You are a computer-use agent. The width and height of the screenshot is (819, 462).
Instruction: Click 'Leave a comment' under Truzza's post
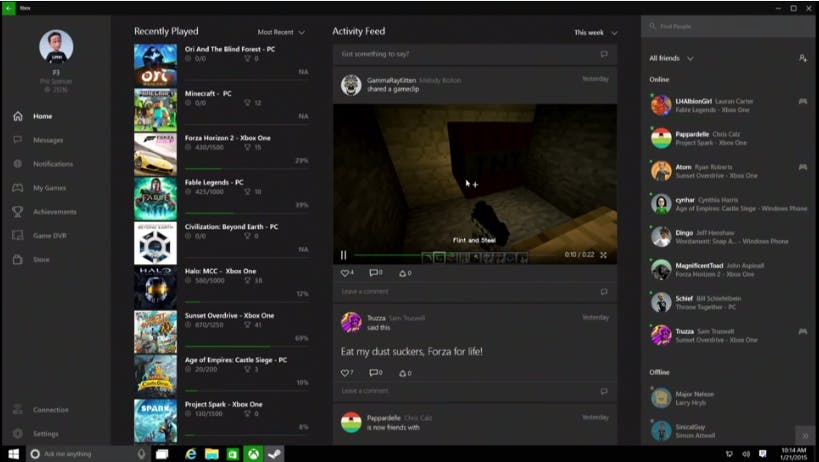[x=475, y=391]
